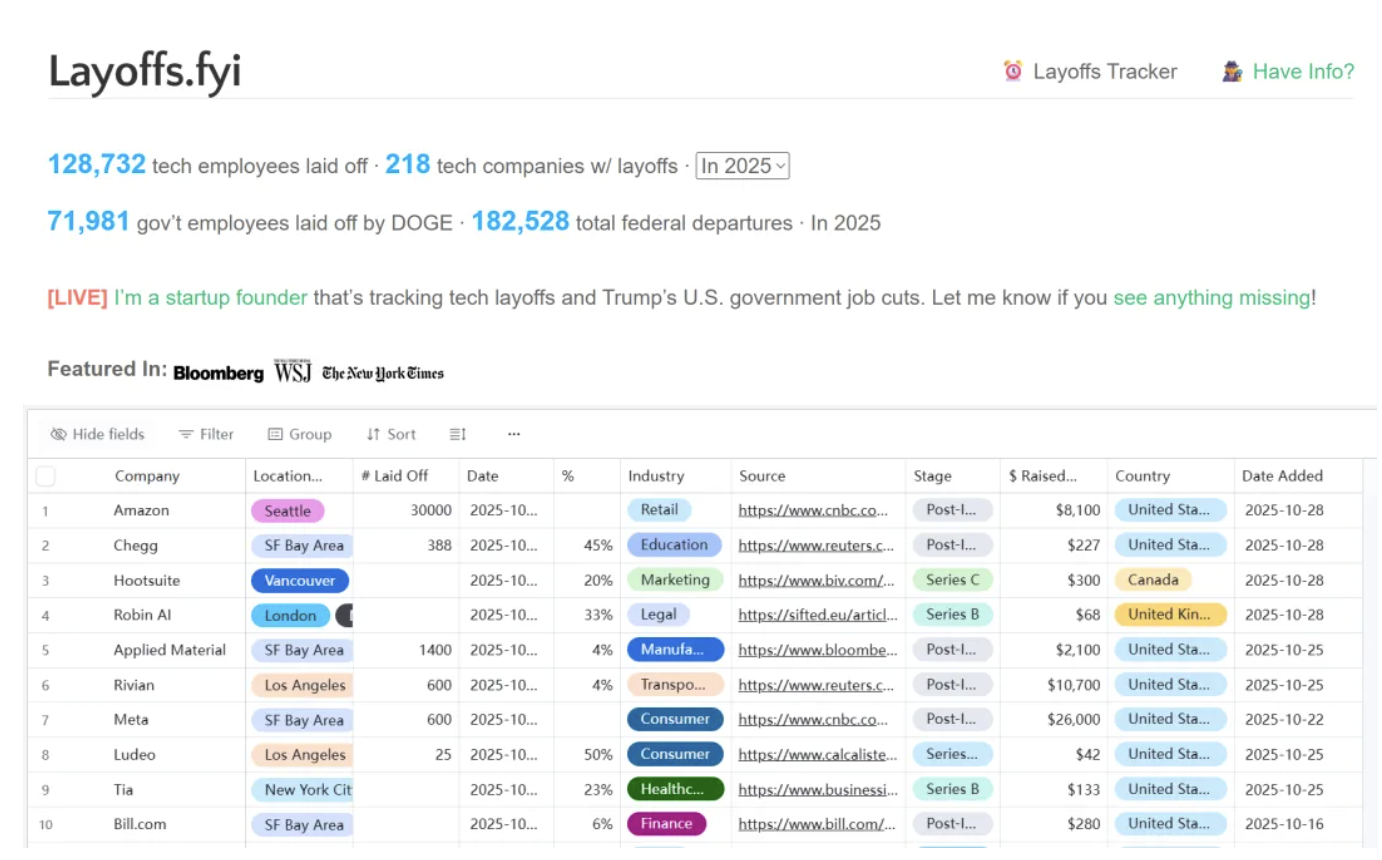Open the Layoffs Tracker nav item
The image size is (1382, 860).
tap(1104, 72)
